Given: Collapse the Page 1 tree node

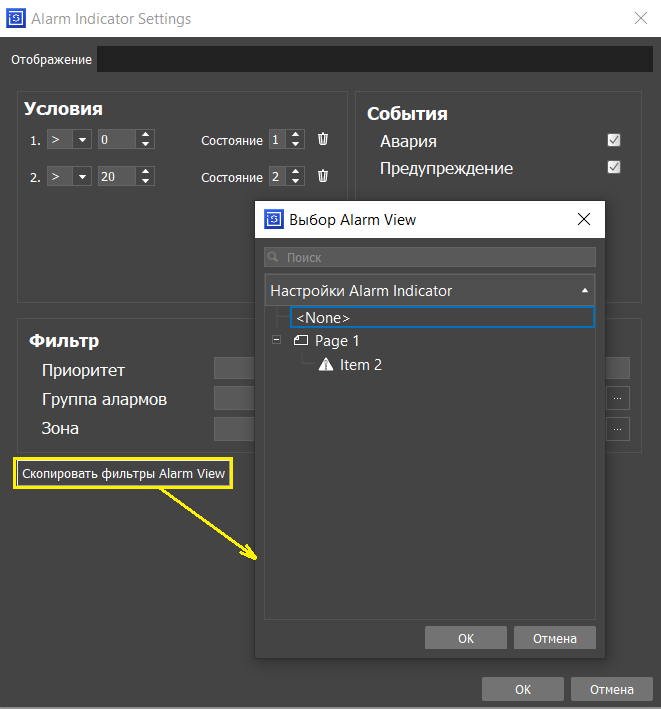Looking at the screenshot, I should tap(276, 341).
